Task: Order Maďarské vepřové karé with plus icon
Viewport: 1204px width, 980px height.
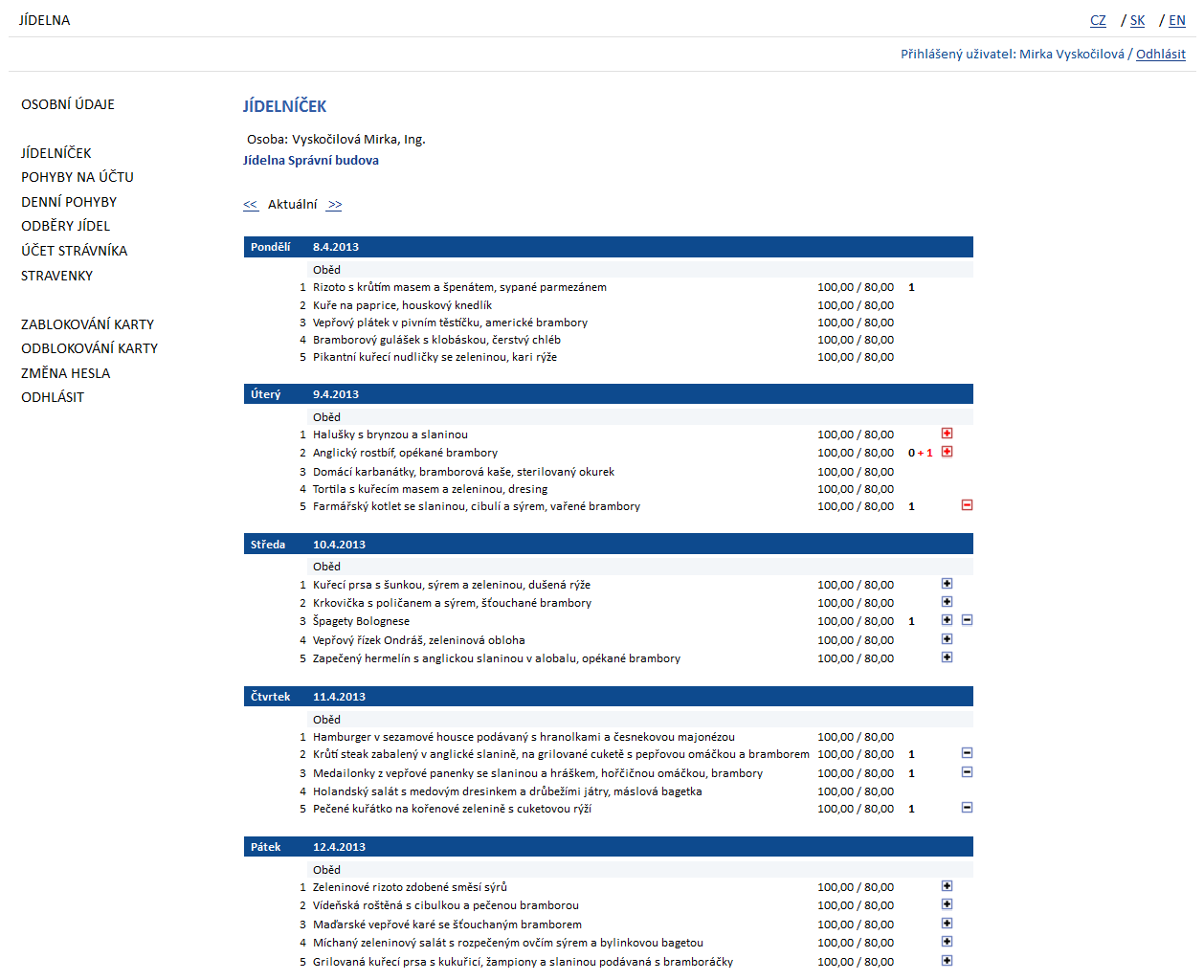Action: pos(947,924)
